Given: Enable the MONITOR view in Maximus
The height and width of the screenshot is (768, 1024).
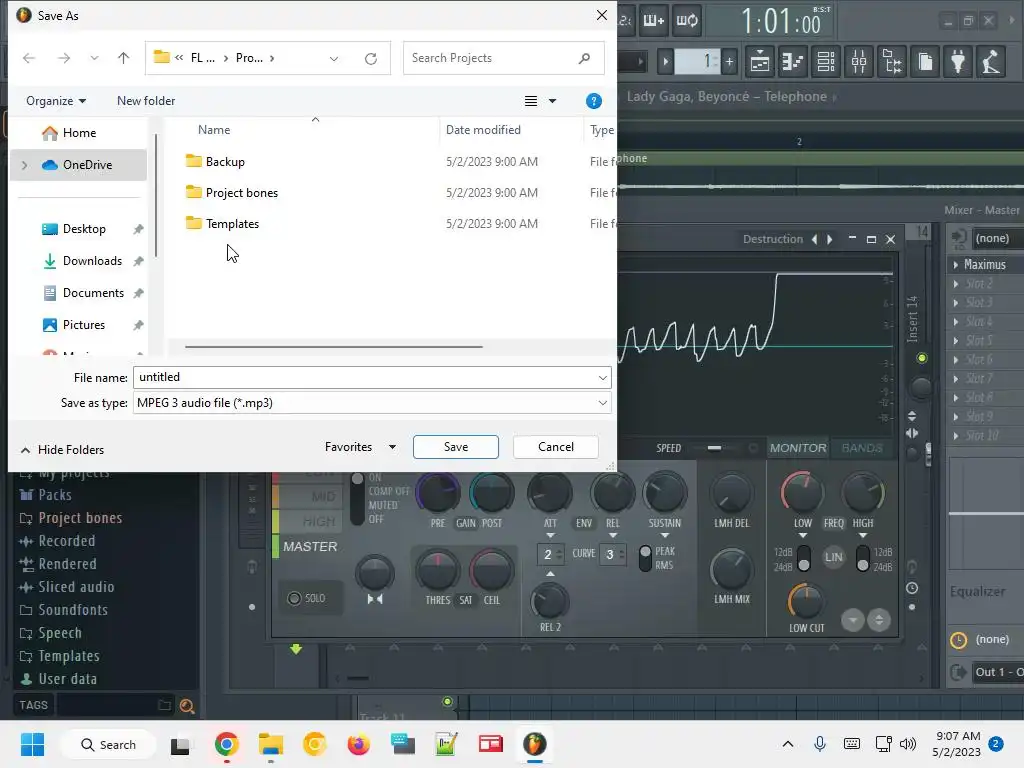Looking at the screenshot, I should click(798, 448).
